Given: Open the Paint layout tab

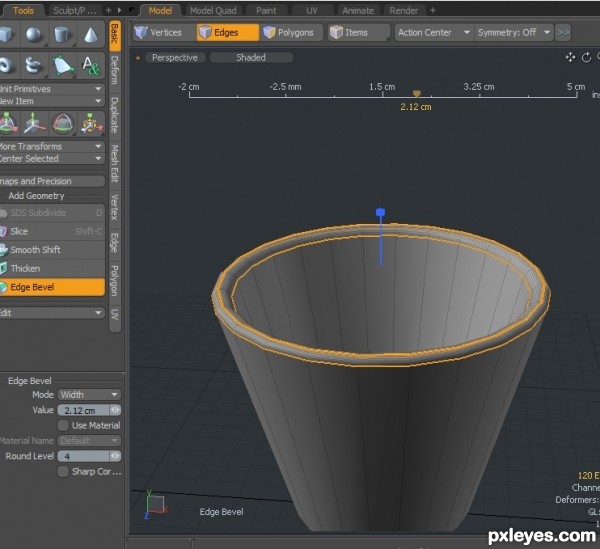Looking at the screenshot, I should click(266, 11).
